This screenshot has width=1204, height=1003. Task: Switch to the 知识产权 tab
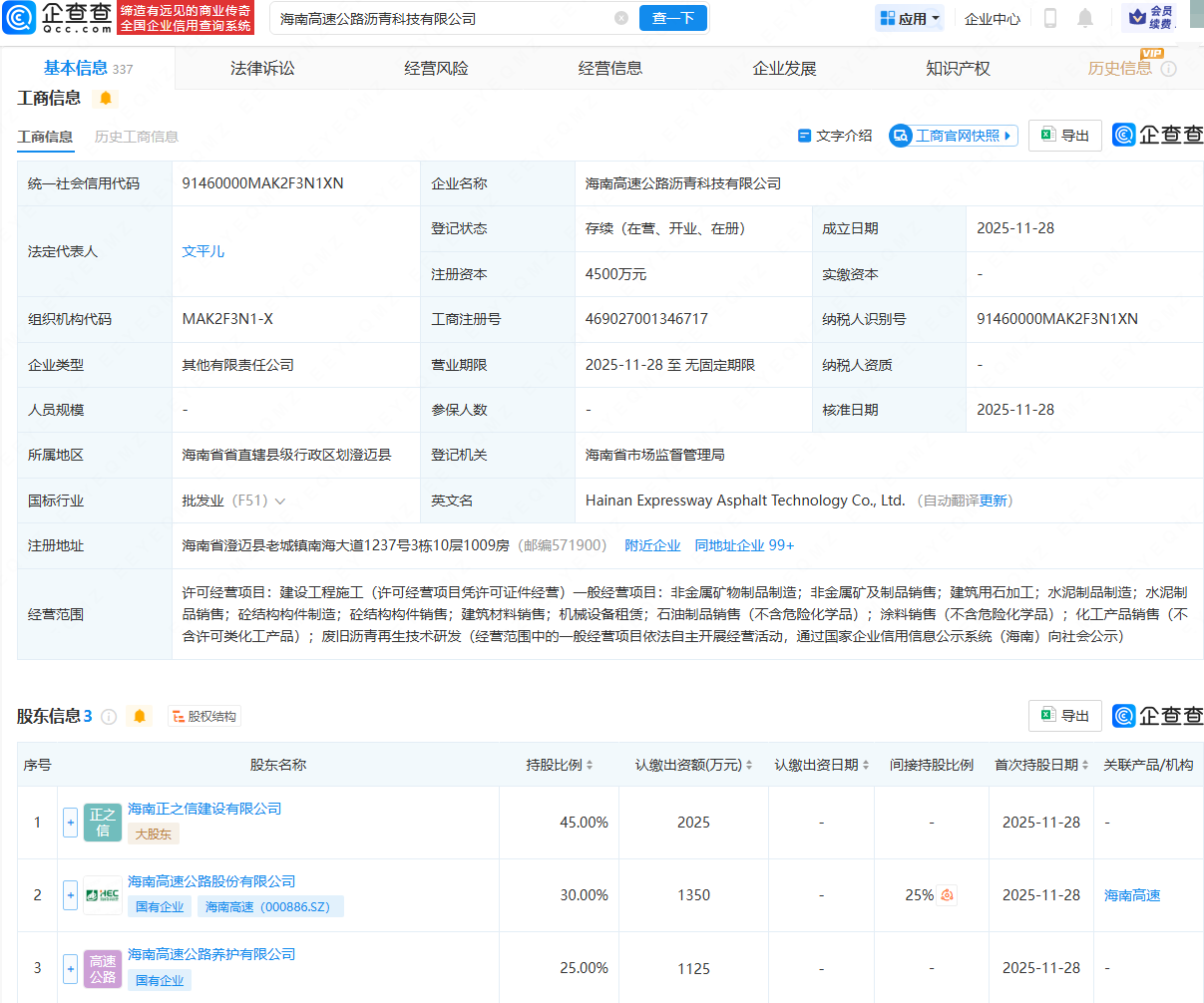[957, 67]
